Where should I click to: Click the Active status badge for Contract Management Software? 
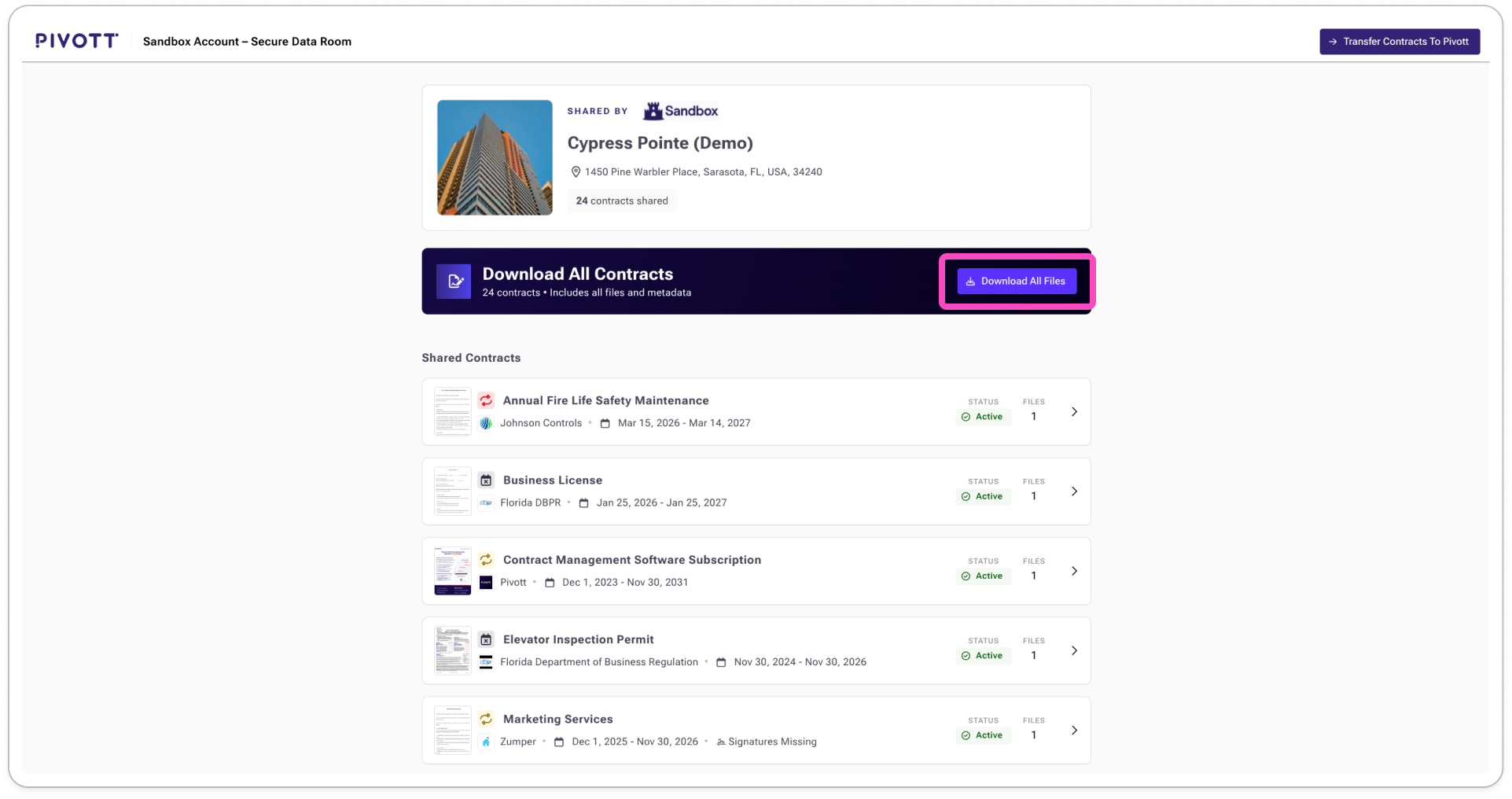coord(984,576)
